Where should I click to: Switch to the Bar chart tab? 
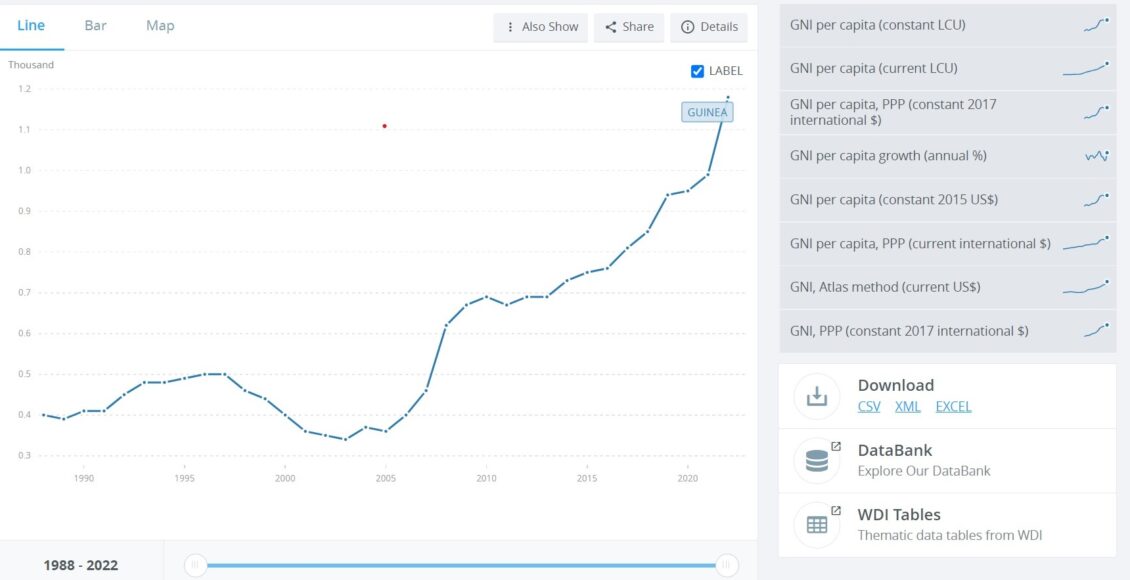(95, 25)
